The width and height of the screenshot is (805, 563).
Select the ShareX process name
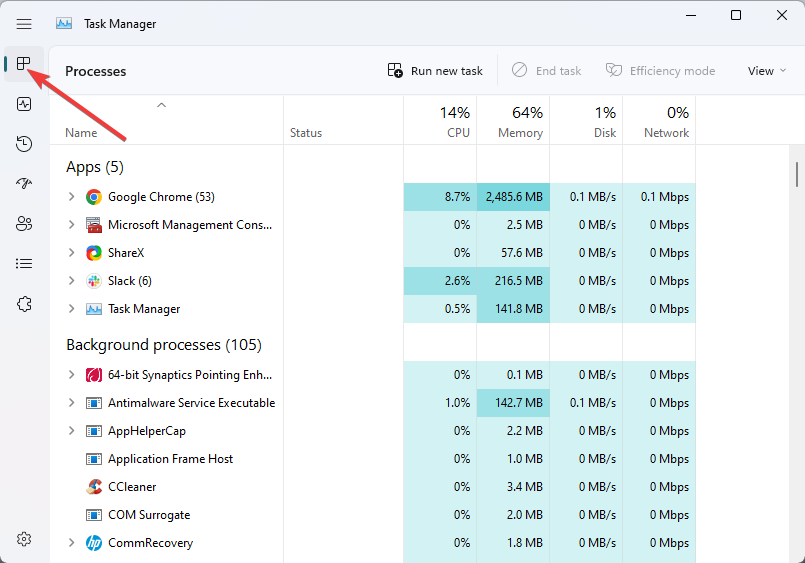(126, 253)
